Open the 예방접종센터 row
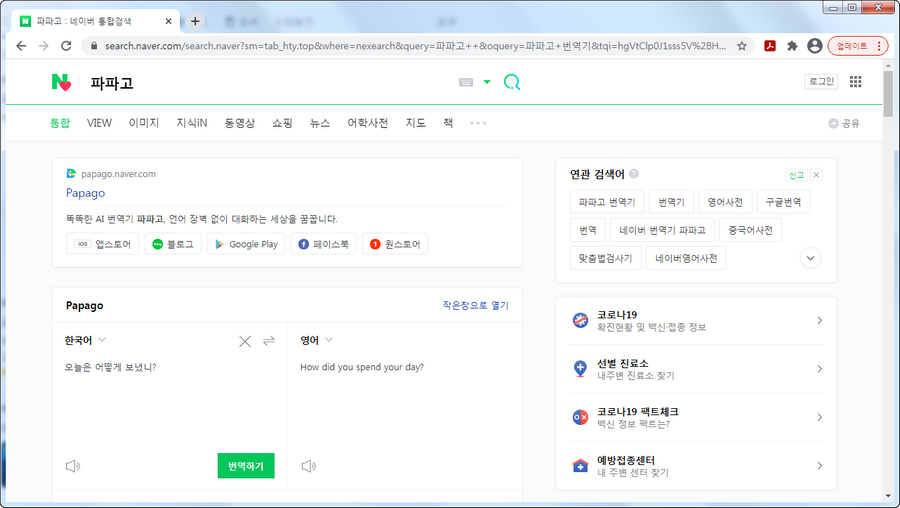 click(x=696, y=466)
